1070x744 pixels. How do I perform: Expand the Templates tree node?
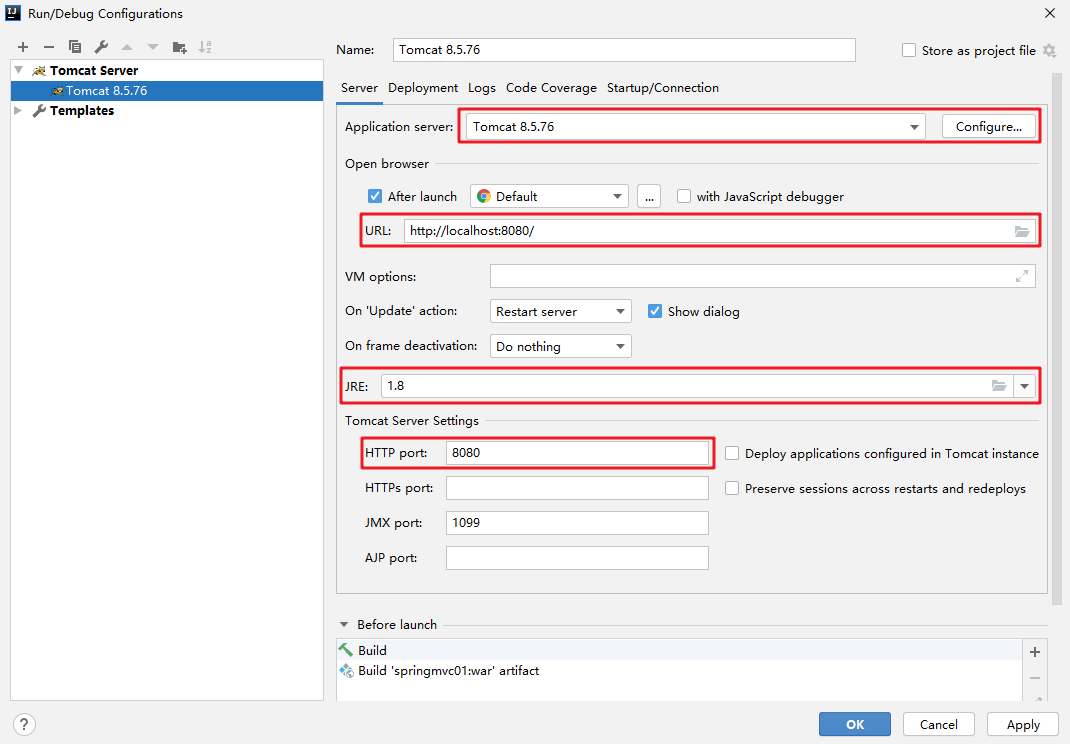[x=18, y=111]
